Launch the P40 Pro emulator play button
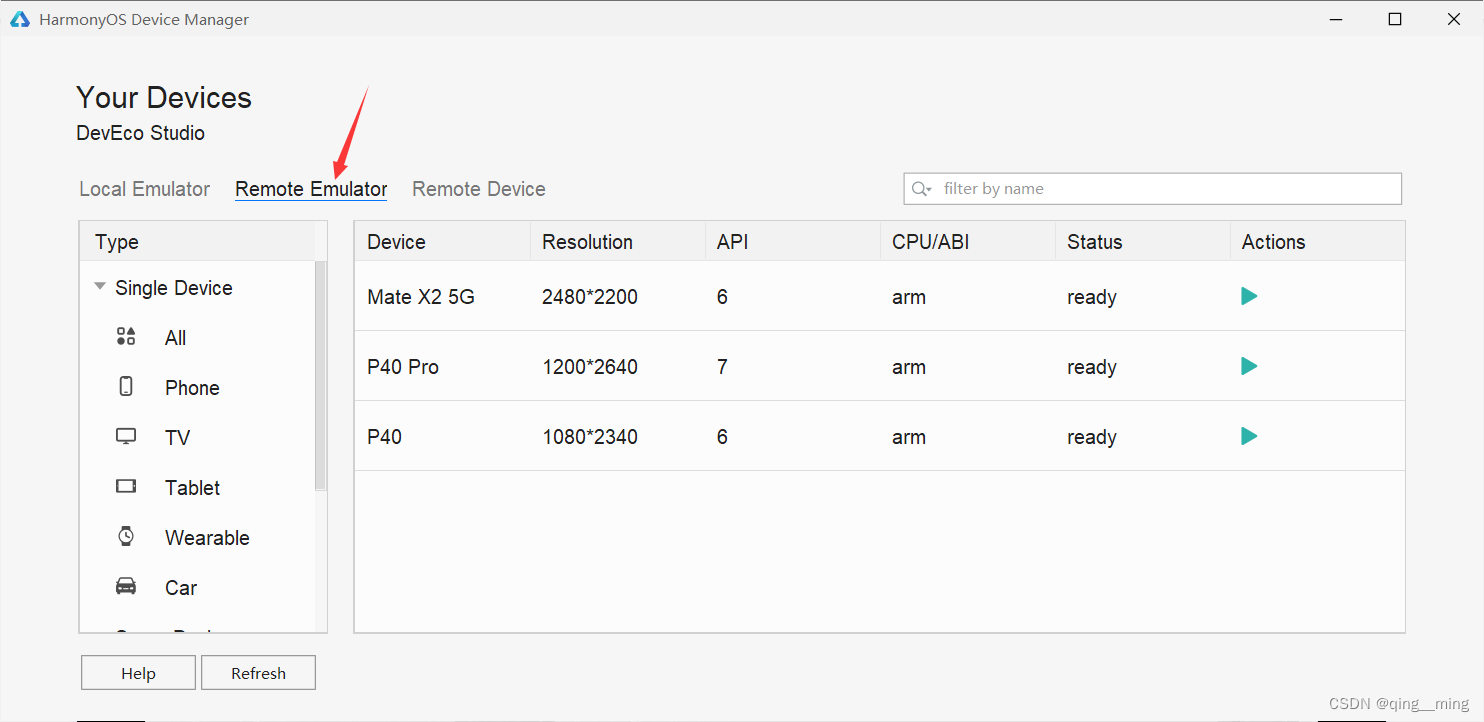1484x722 pixels. pyautogui.click(x=1249, y=366)
